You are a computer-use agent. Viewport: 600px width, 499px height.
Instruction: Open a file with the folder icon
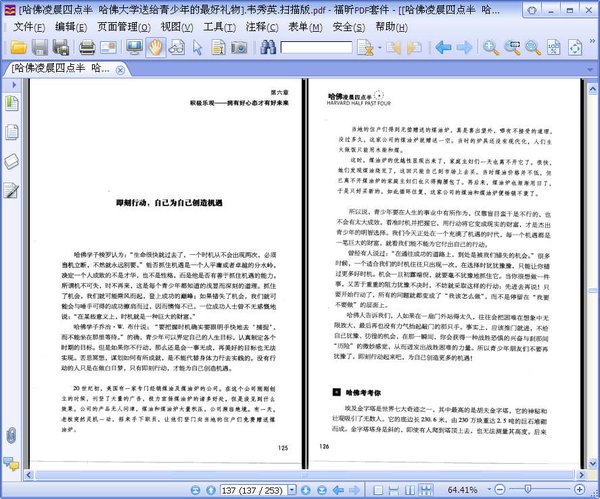[x=18, y=47]
